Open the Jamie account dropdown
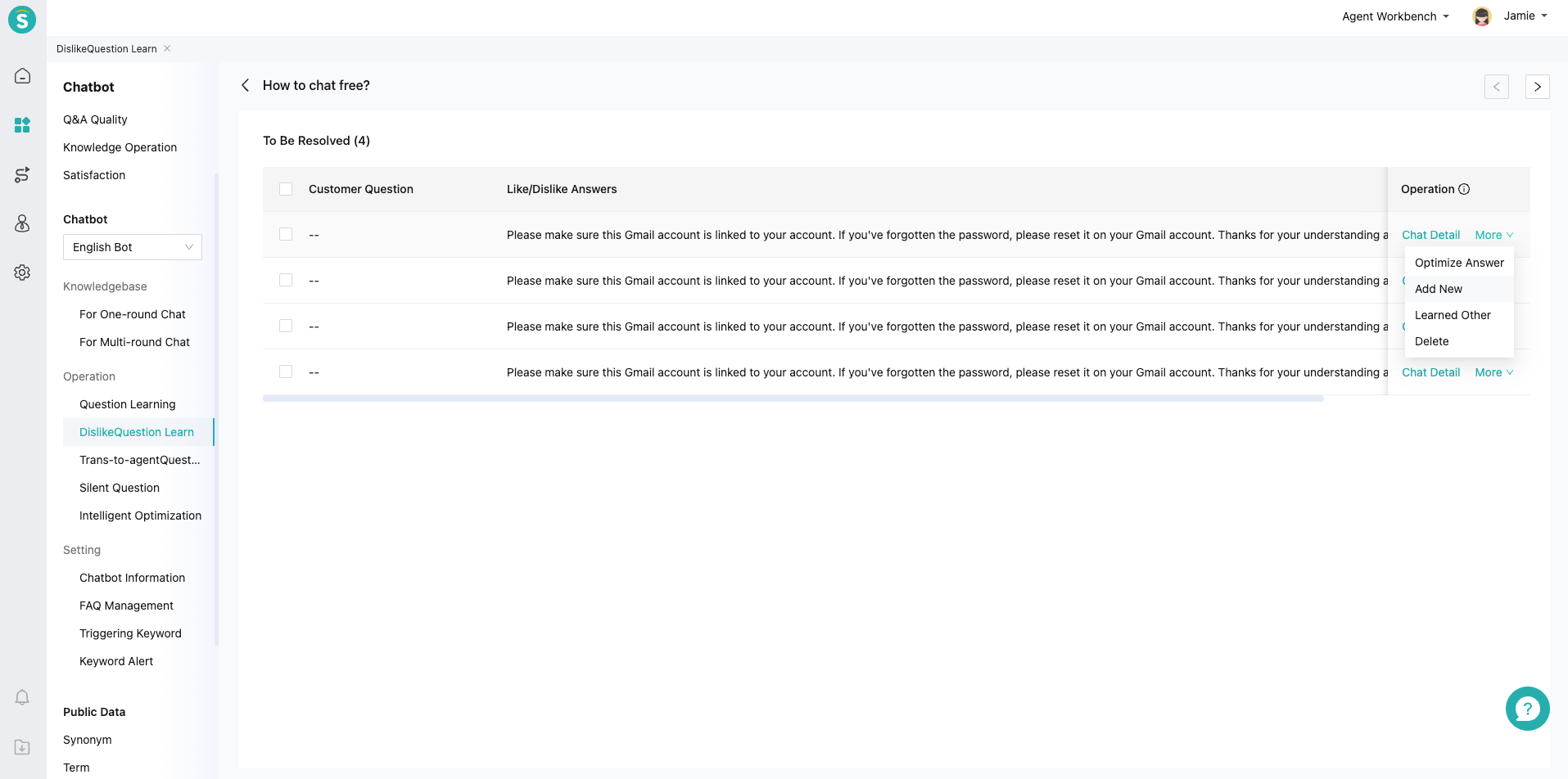The image size is (1568, 779). pos(1525,16)
